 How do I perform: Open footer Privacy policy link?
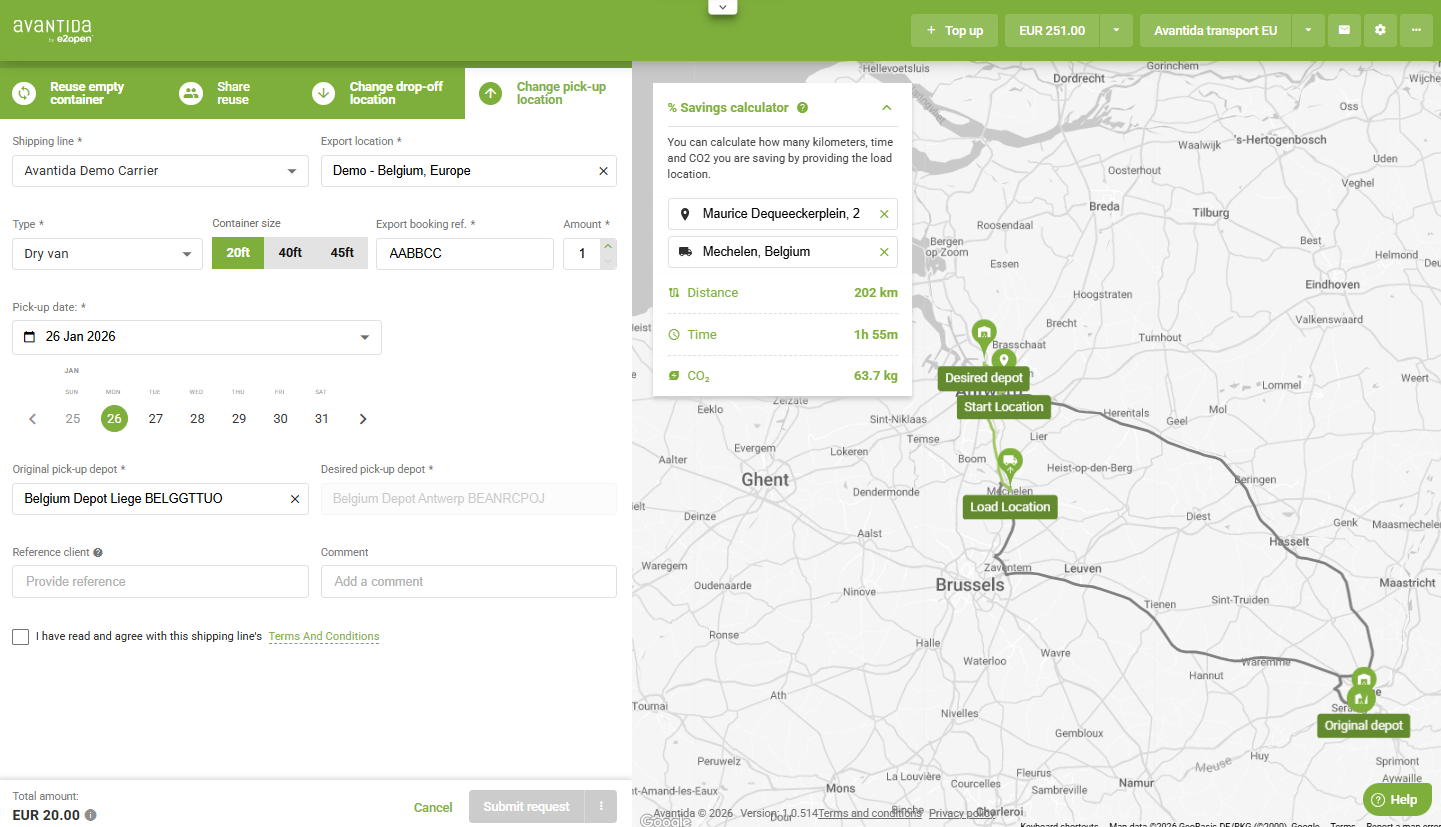point(962,813)
